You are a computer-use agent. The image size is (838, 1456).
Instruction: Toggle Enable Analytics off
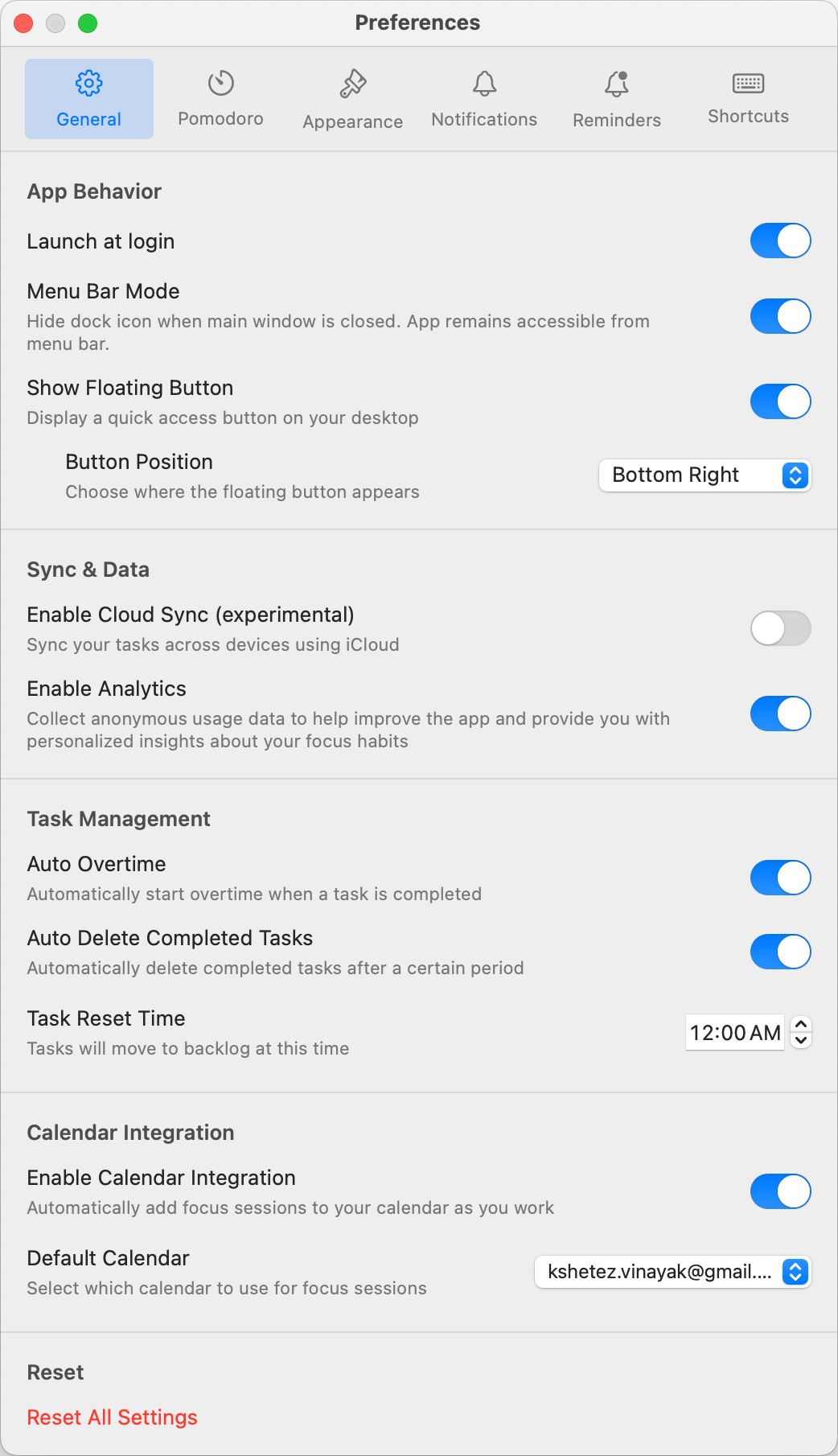tap(780, 714)
